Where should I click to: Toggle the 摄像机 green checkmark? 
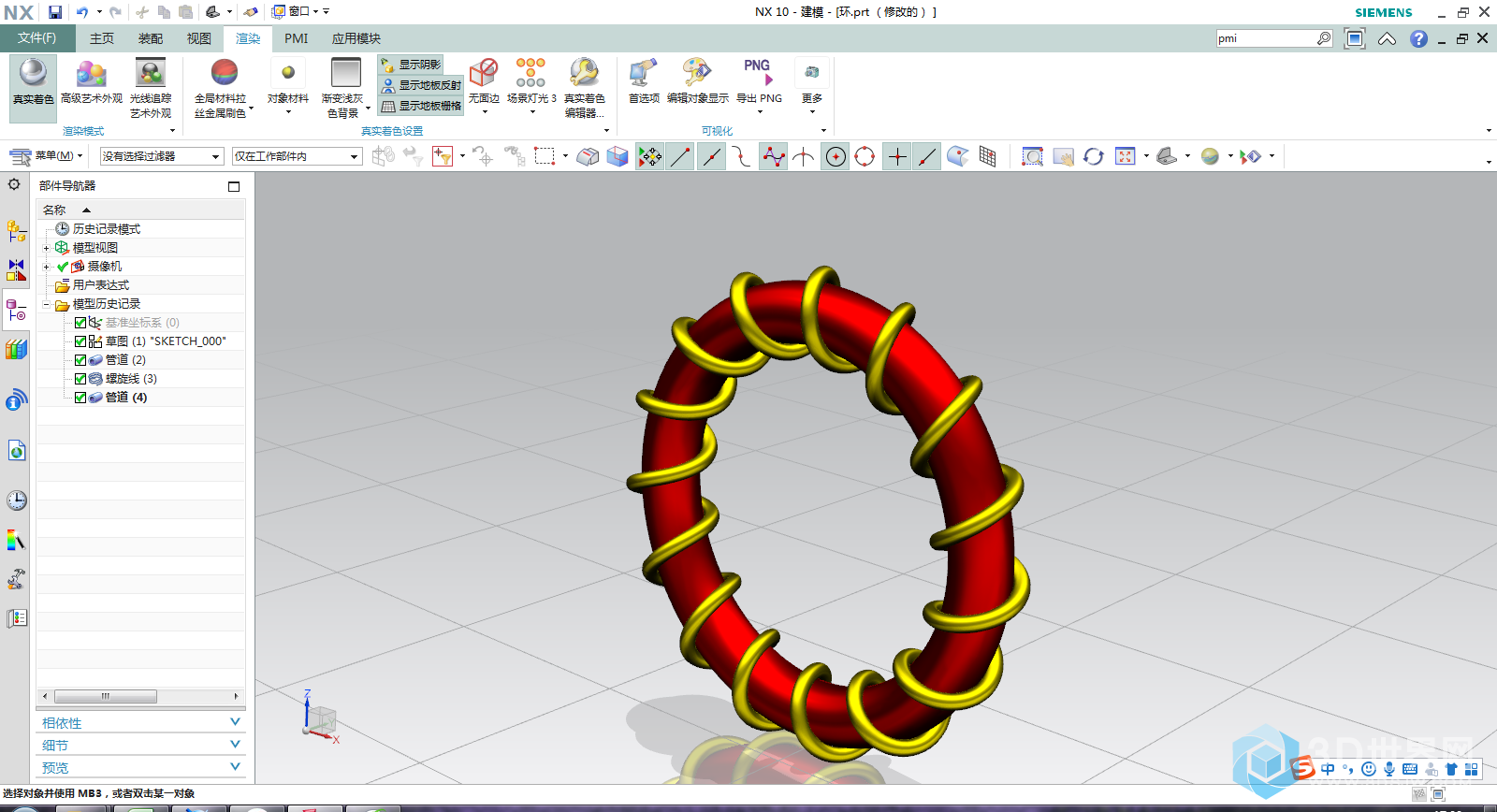coord(63,267)
